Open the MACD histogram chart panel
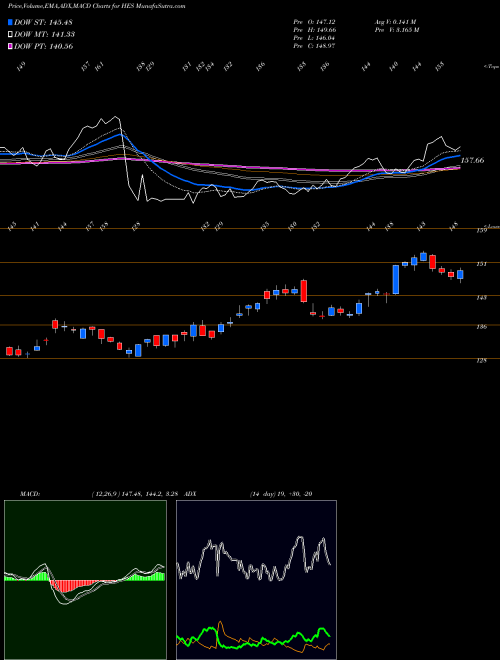Viewport: 500px width, 660px height. [85, 580]
